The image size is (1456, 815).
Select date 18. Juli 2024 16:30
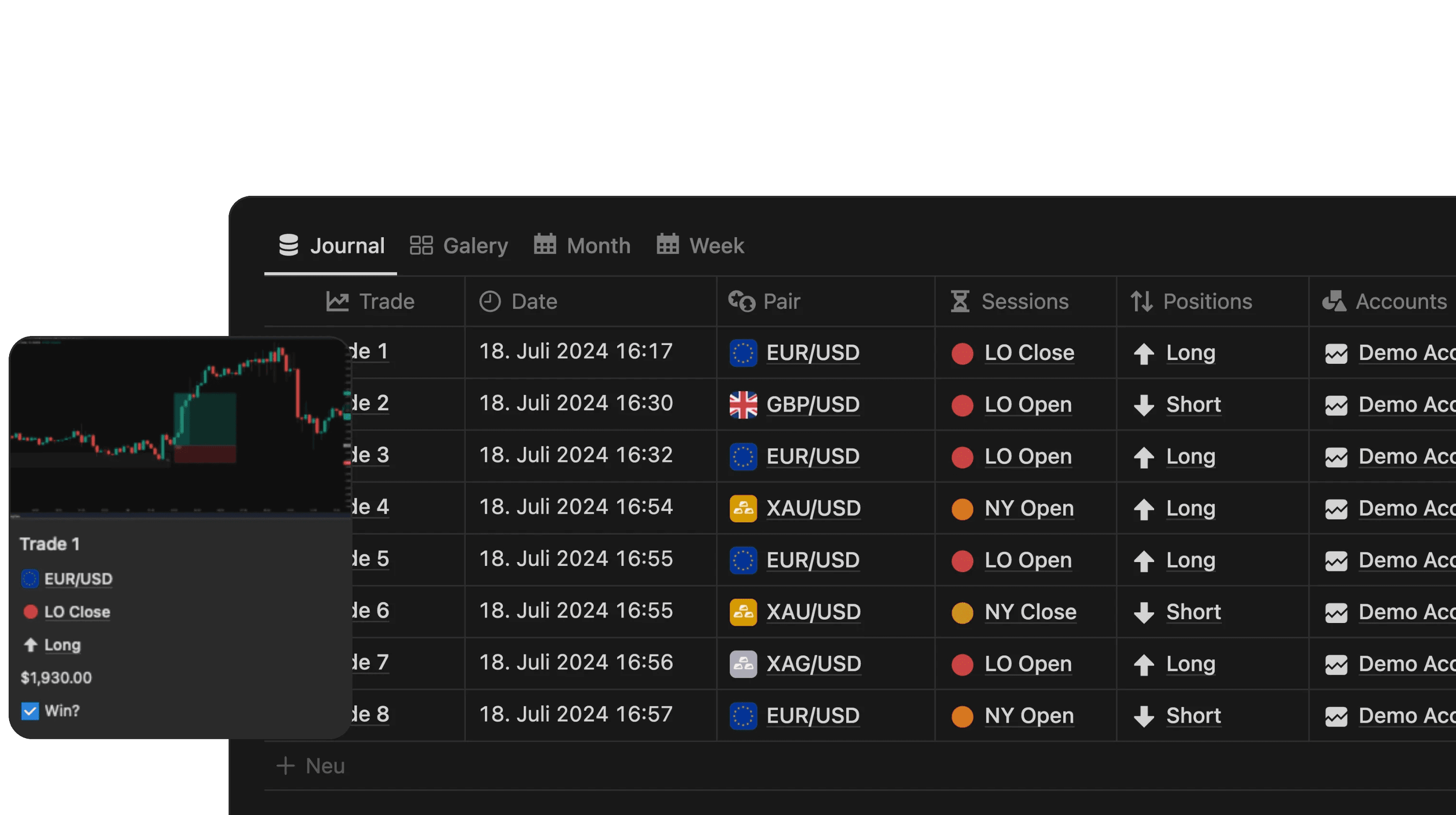click(576, 403)
